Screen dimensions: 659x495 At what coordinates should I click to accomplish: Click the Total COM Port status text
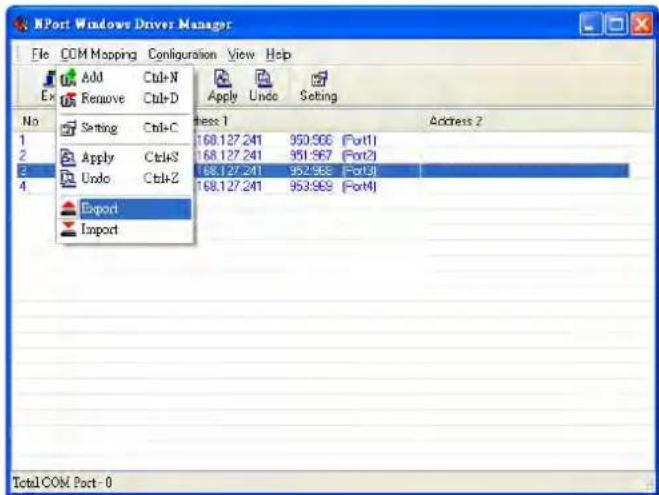coord(63,482)
